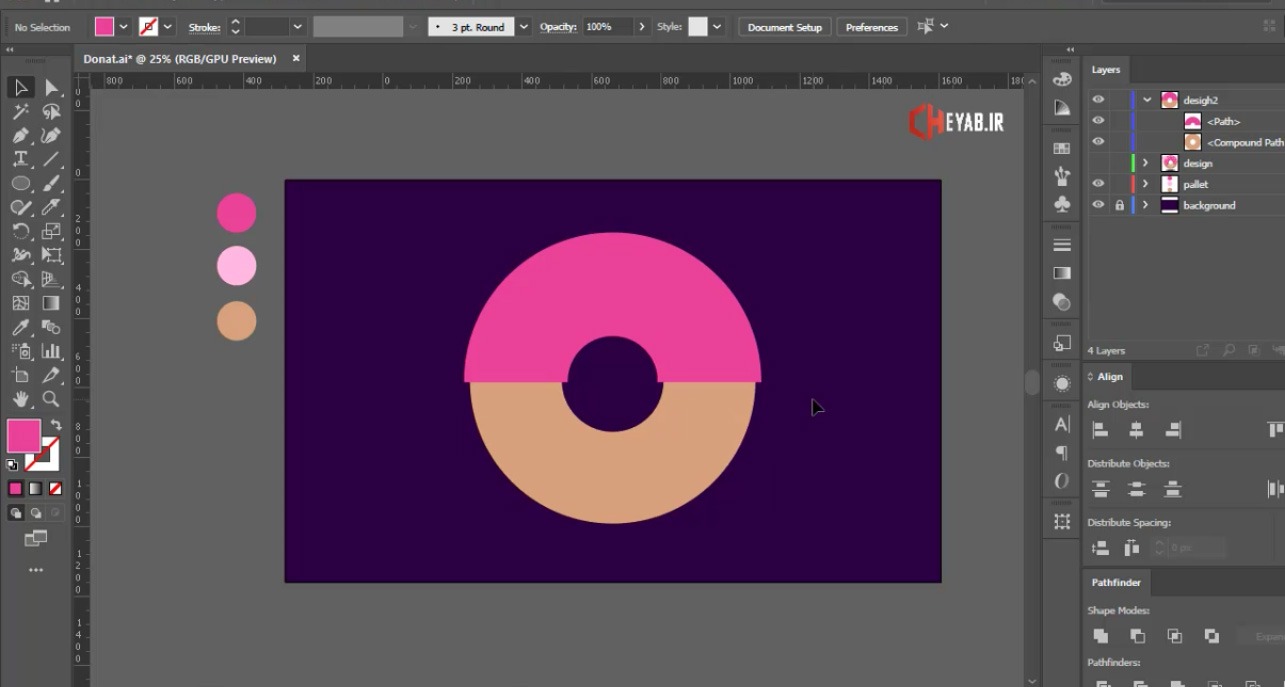Click the desigh2 layer thumbnail
1285x687 pixels.
pos(1169,100)
